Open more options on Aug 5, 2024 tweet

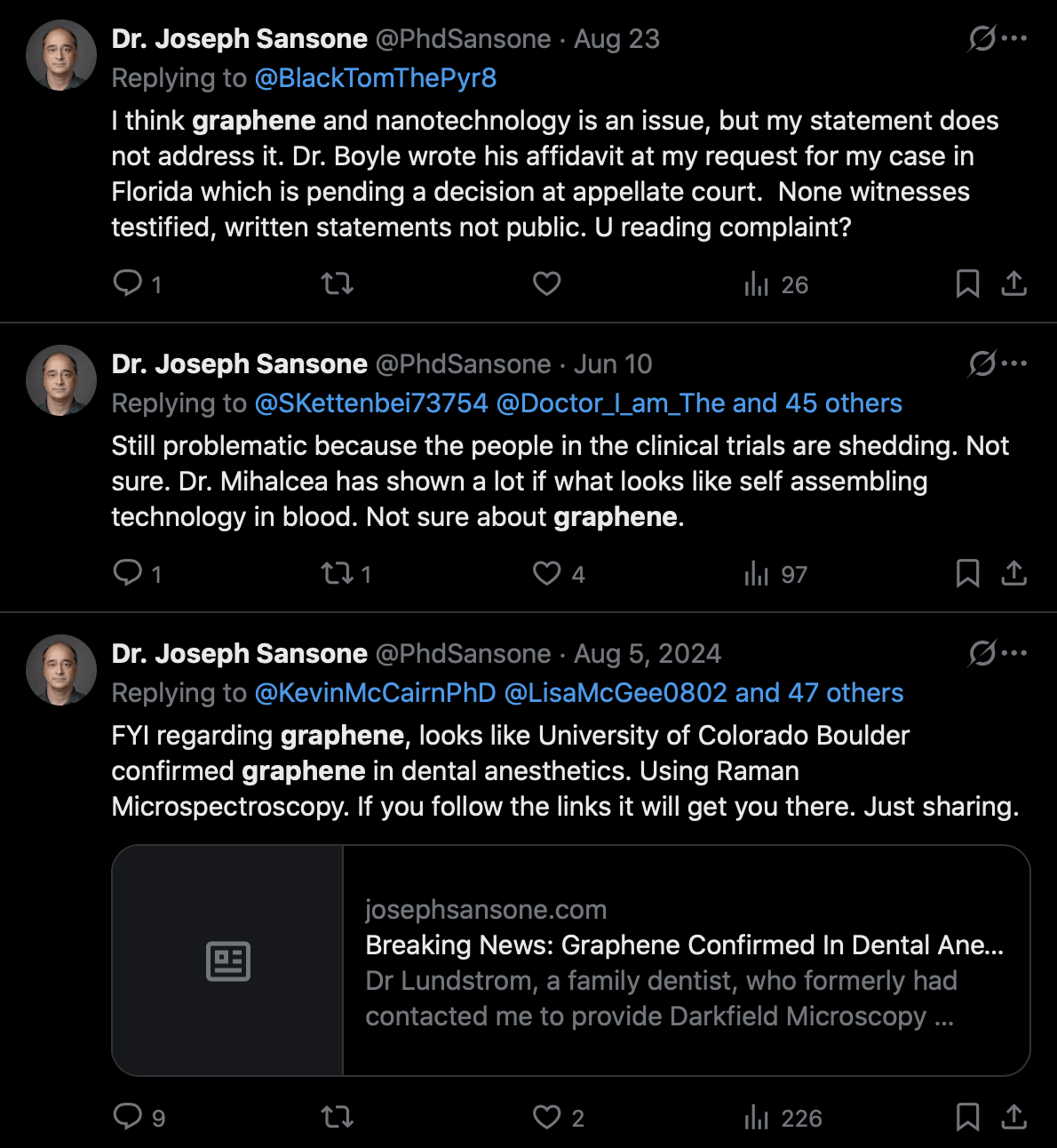click(1014, 653)
